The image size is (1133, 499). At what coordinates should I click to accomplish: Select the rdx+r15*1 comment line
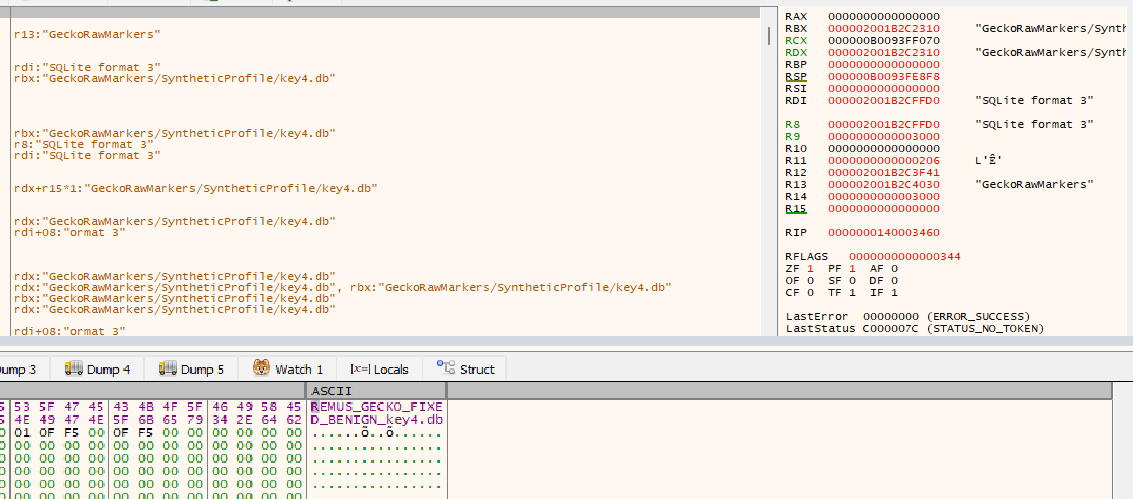pyautogui.click(x=196, y=188)
